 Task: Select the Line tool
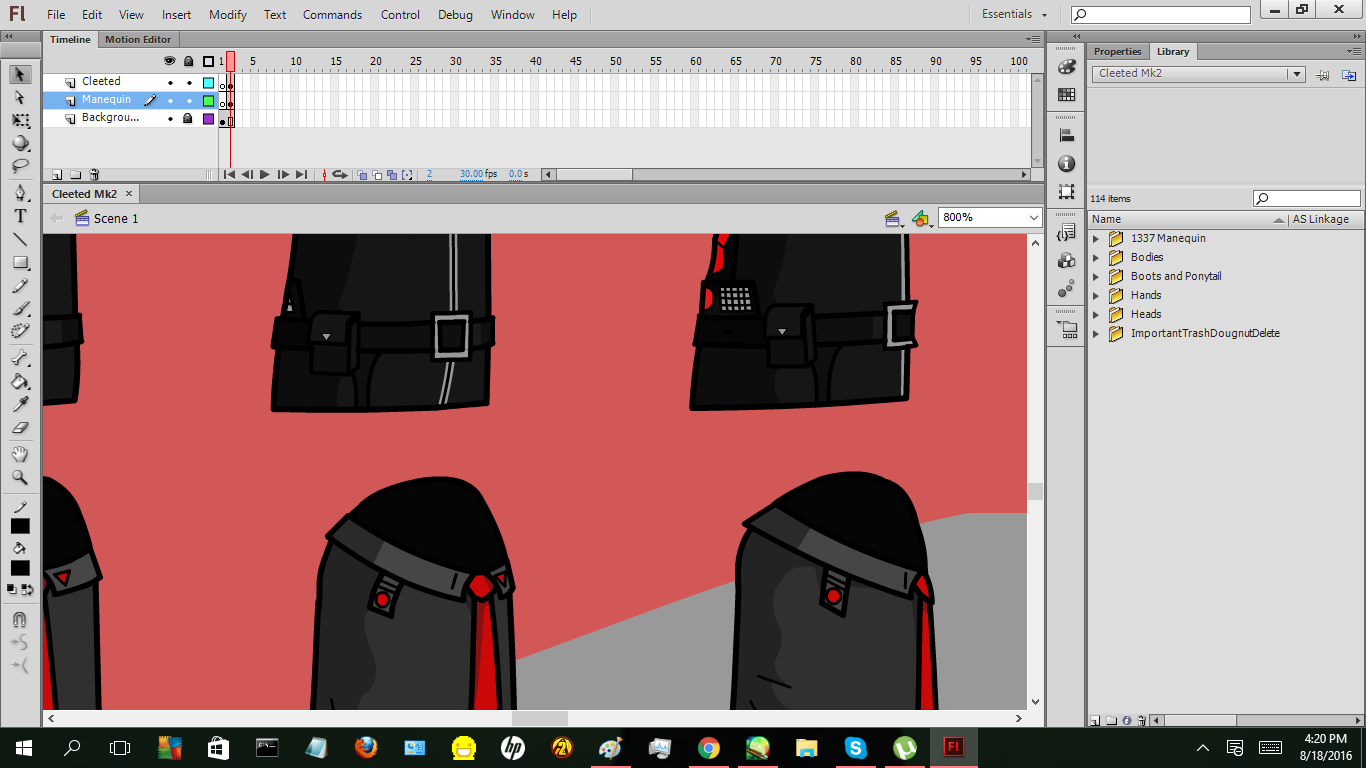pos(20,239)
